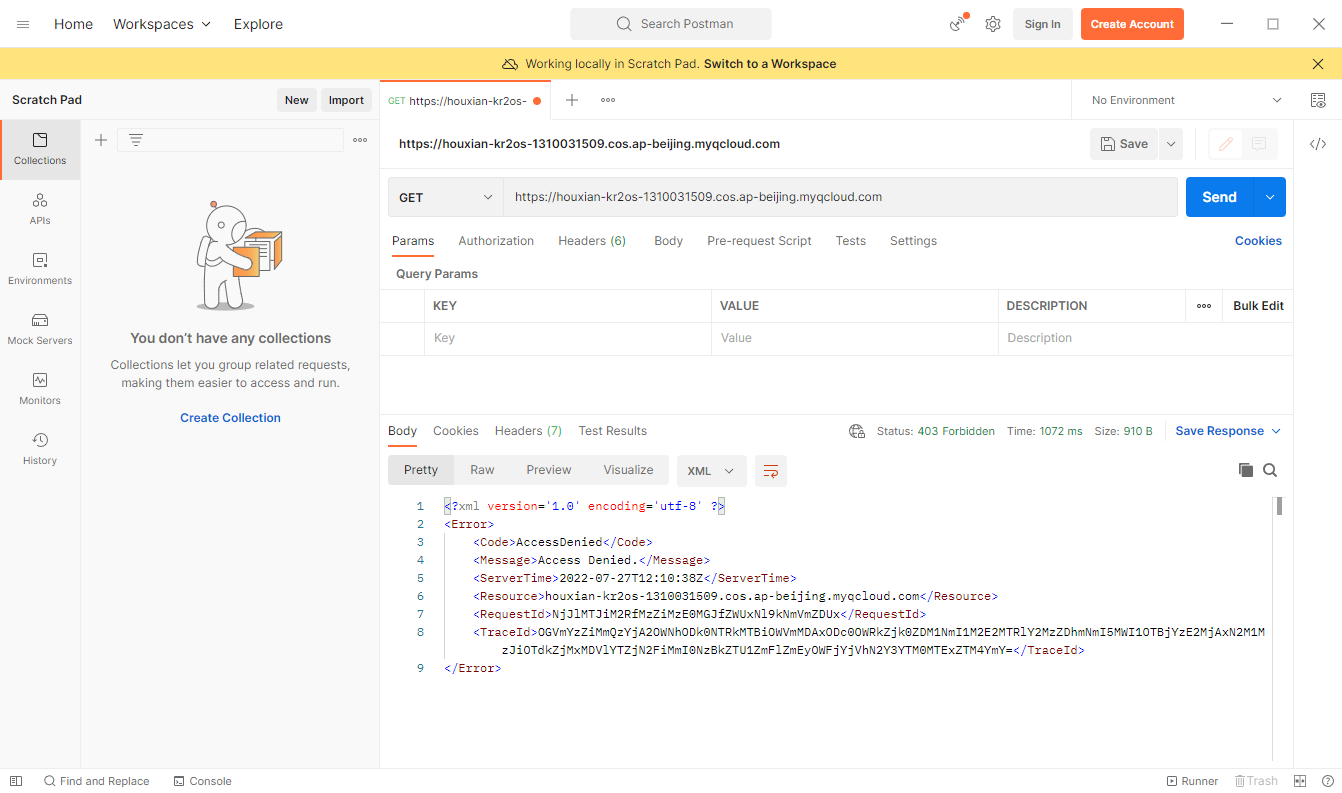Add a new request tab with plus

click(572, 100)
